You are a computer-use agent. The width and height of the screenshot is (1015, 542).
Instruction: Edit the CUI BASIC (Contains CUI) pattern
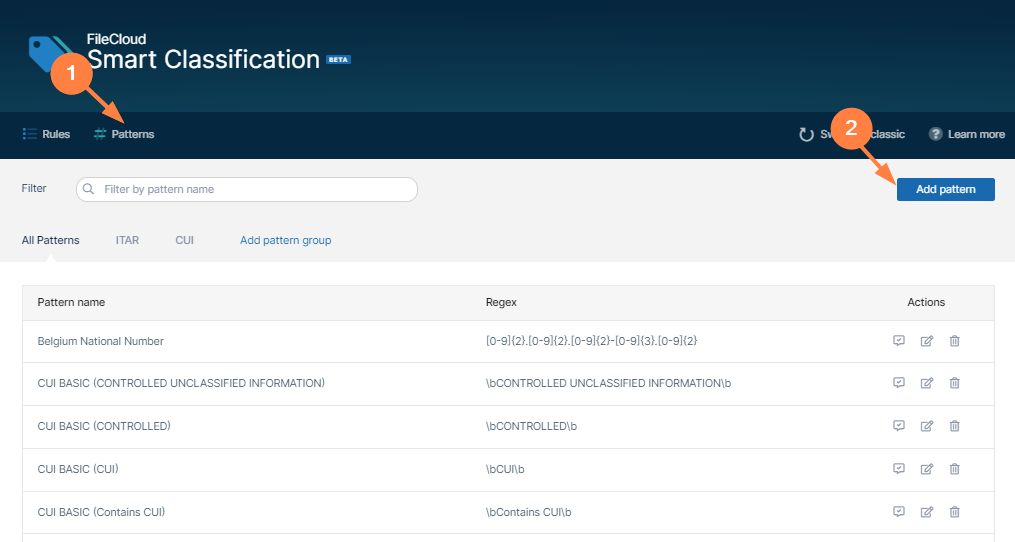[927, 512]
